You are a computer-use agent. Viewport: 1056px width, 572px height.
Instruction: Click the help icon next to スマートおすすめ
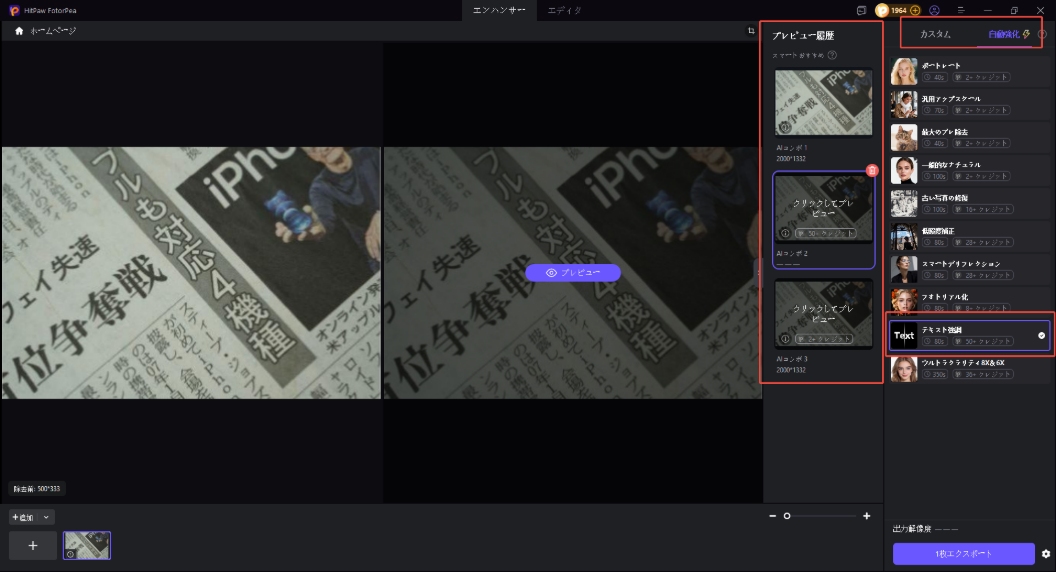click(x=832, y=55)
